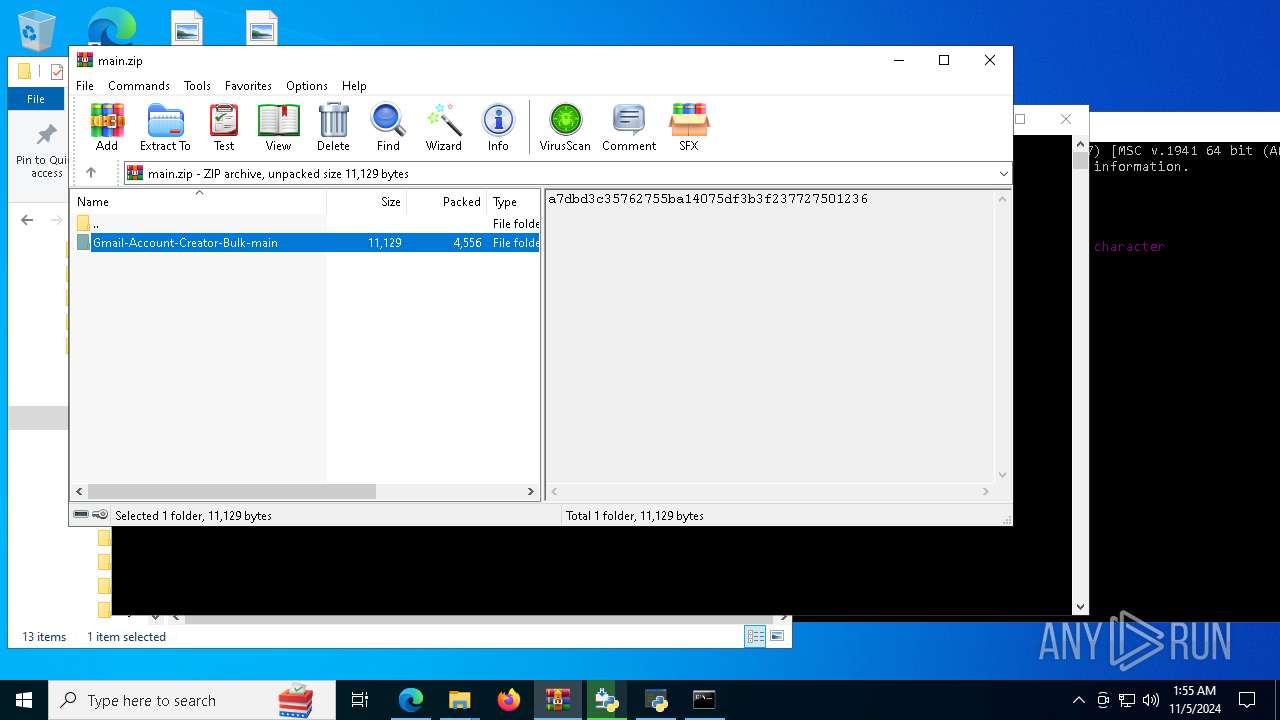The image size is (1280, 720).
Task: Click the taskbar search box
Action: 192,700
